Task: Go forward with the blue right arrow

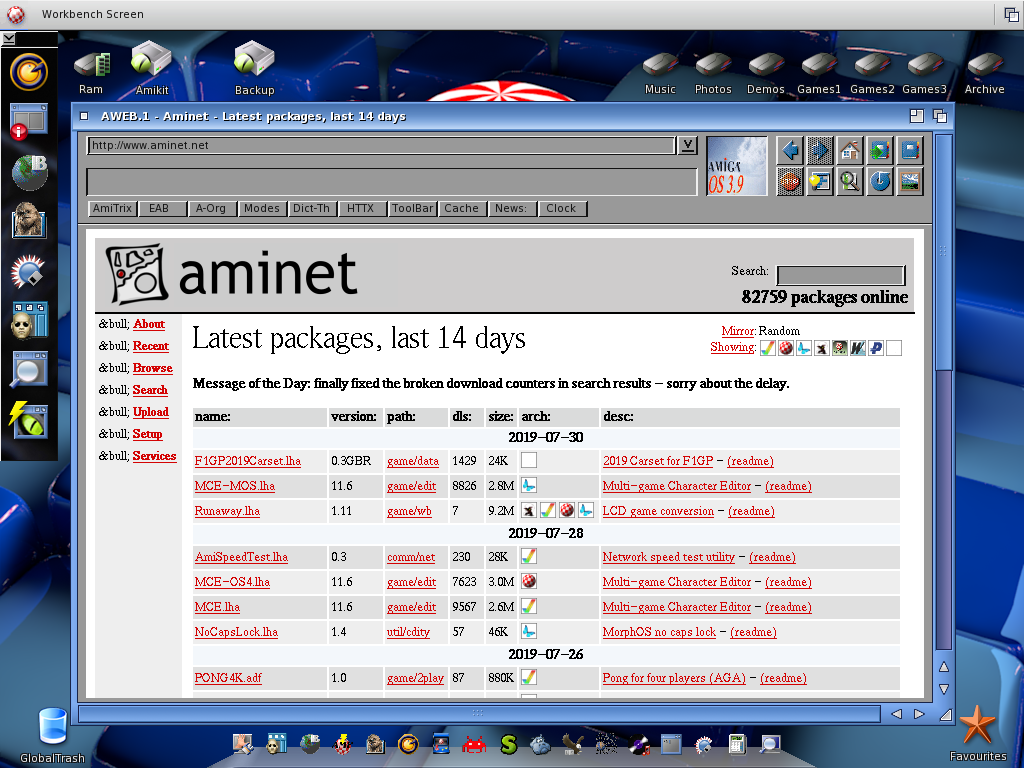Action: (x=820, y=151)
